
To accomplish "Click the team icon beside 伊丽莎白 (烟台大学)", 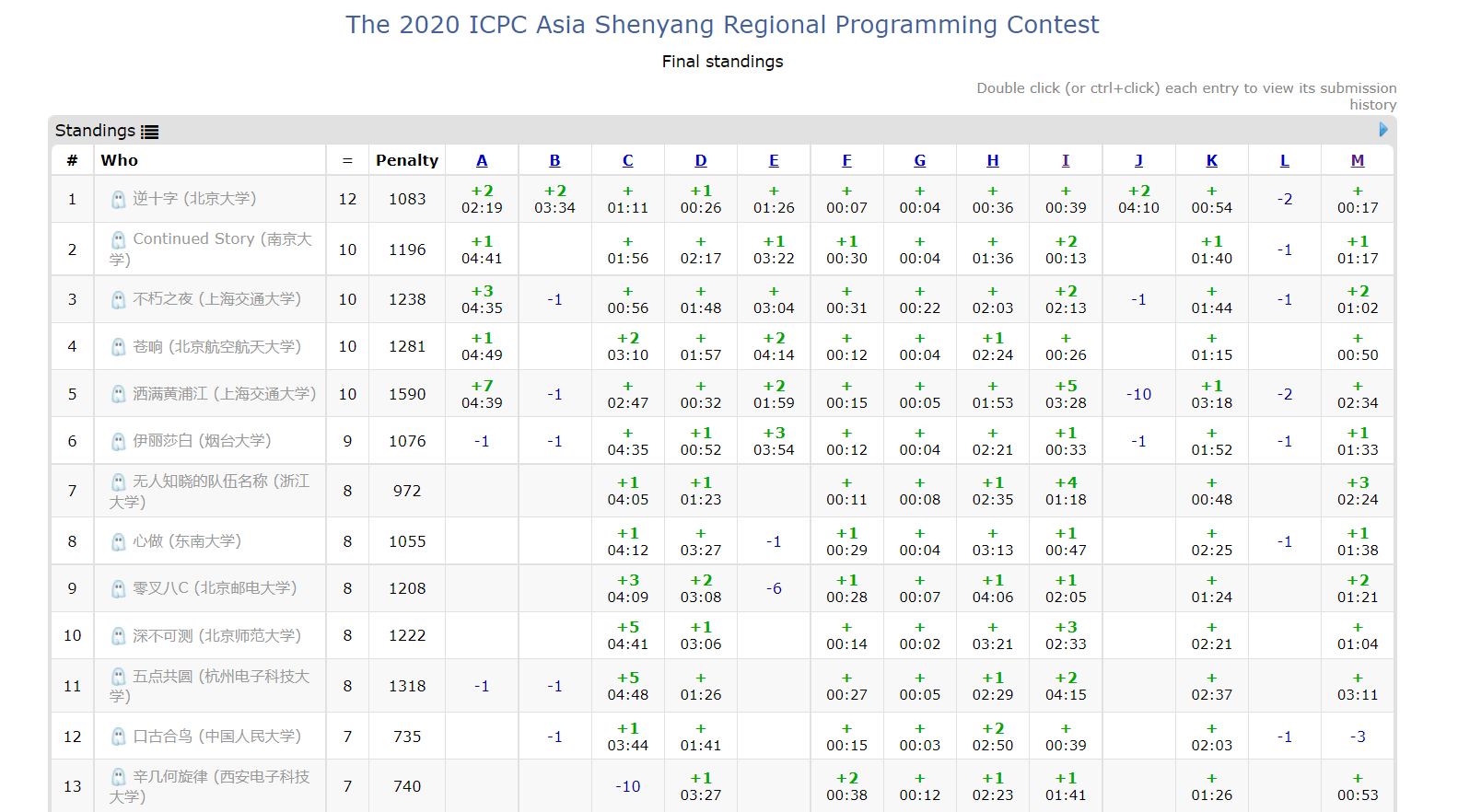I will point(118,441).
